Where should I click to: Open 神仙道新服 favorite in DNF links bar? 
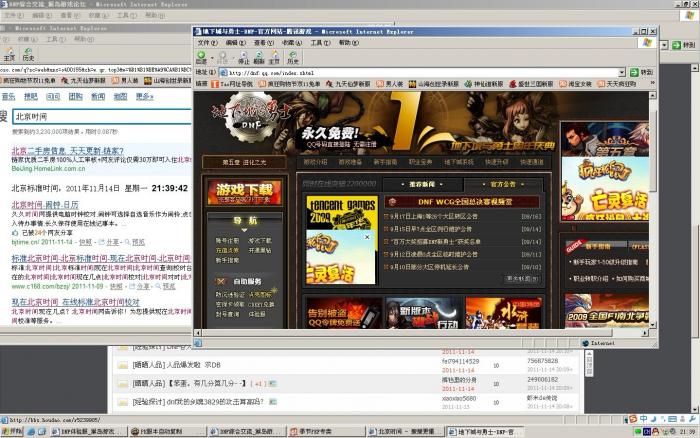484,84
